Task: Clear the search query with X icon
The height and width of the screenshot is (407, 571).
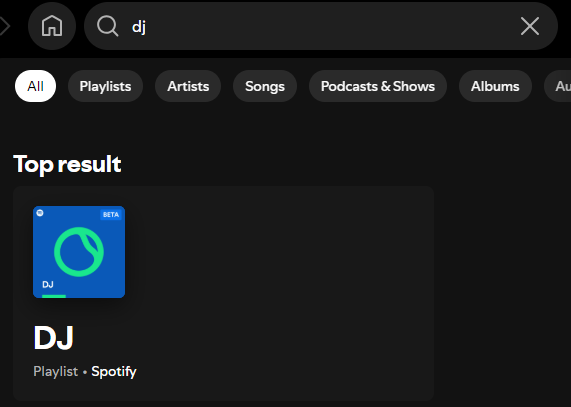Action: pyautogui.click(x=529, y=26)
